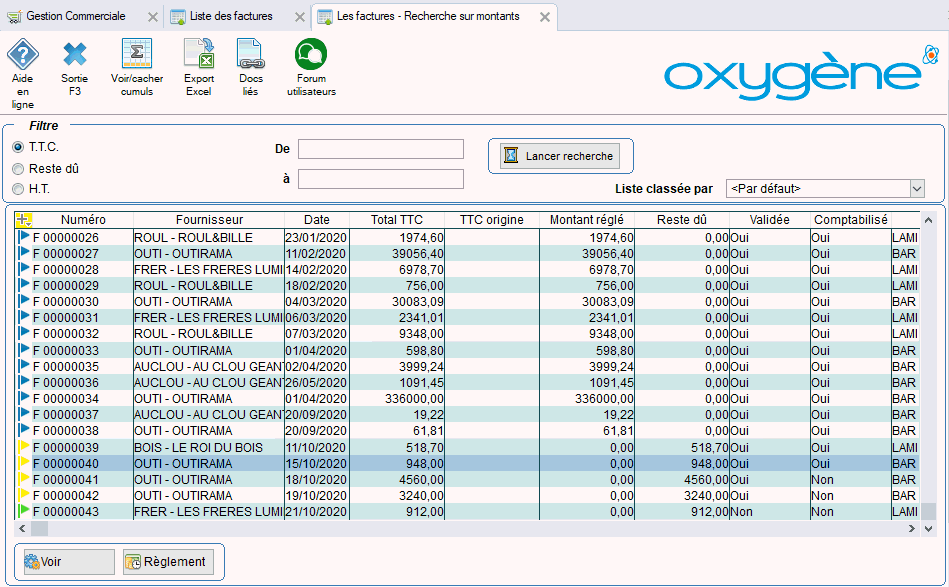Switch to the Gestion Commerciale tab
This screenshot has width=949, height=587.
76,17
